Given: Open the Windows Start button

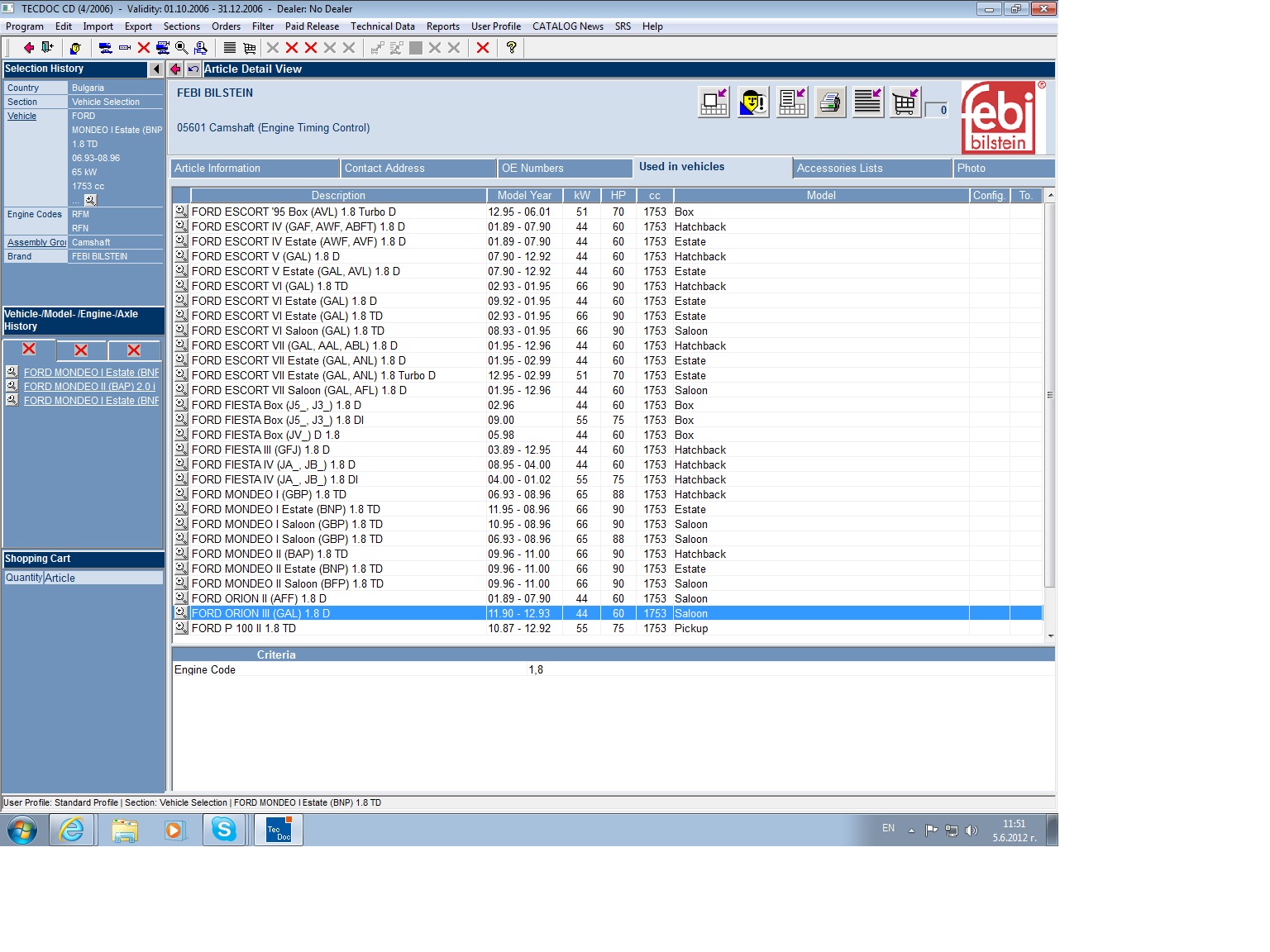Looking at the screenshot, I should [x=22, y=830].
